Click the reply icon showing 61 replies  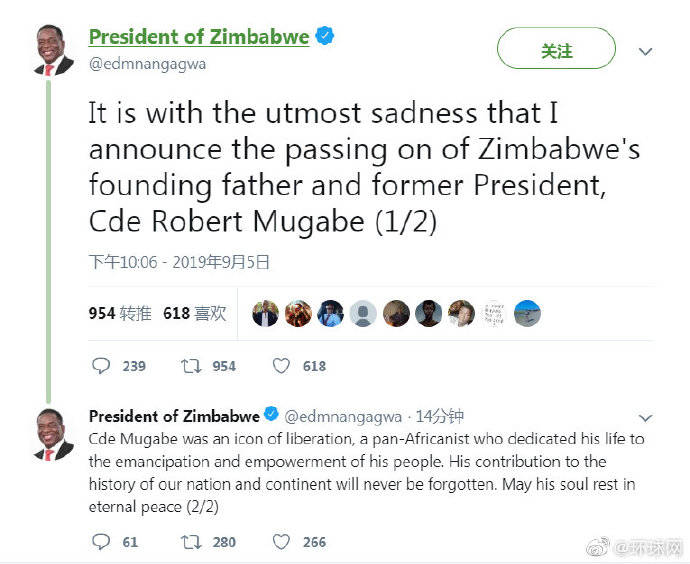[100, 541]
